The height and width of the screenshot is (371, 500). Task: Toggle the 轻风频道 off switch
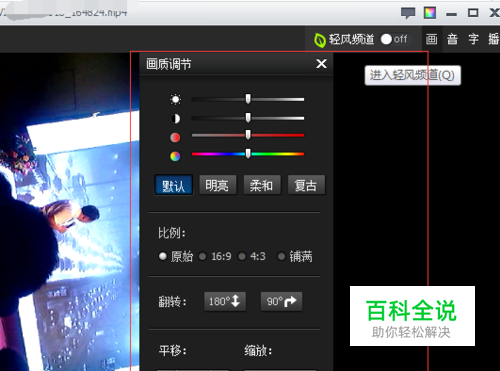(395, 39)
